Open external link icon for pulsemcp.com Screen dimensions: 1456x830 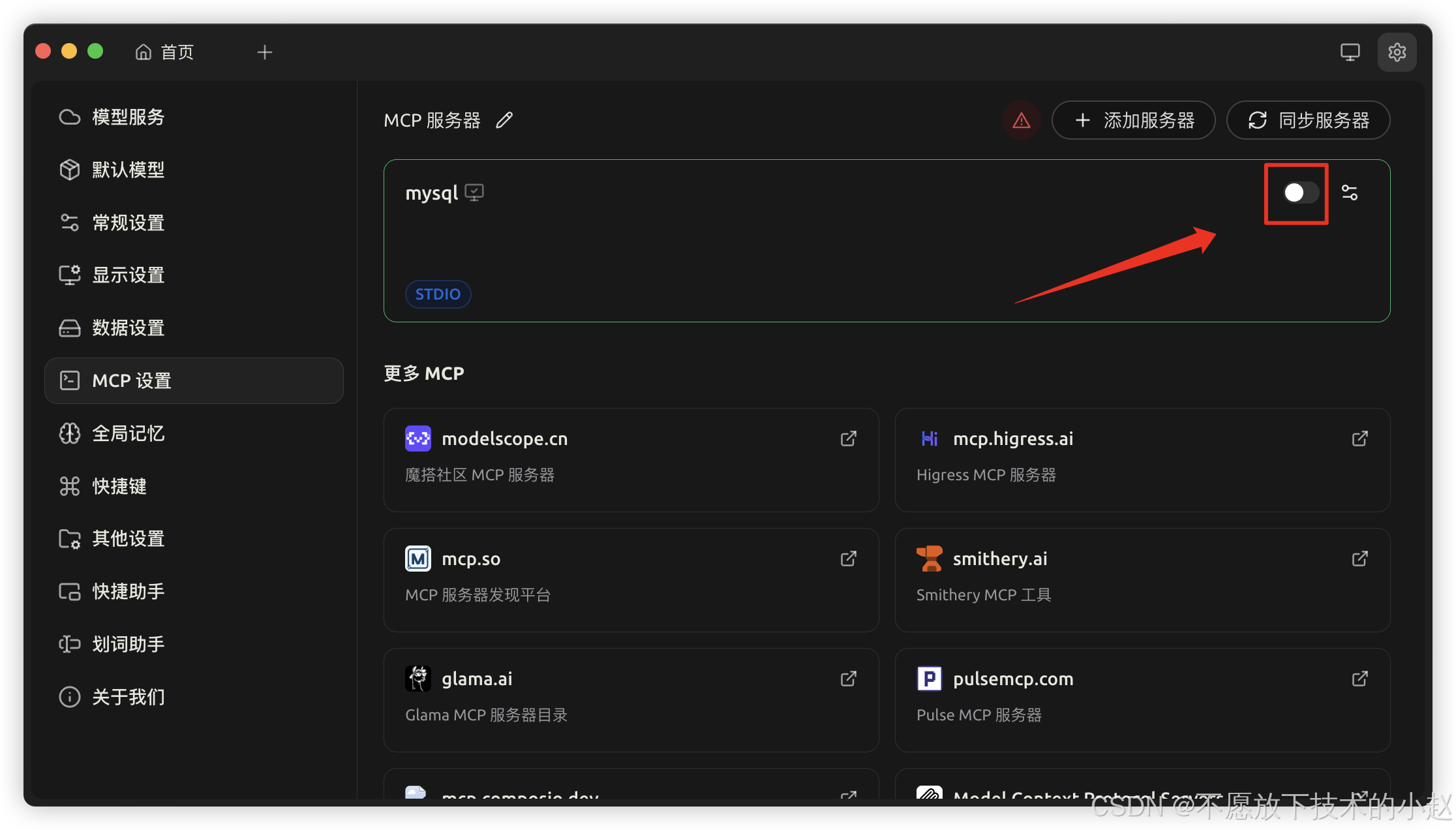(1359, 679)
